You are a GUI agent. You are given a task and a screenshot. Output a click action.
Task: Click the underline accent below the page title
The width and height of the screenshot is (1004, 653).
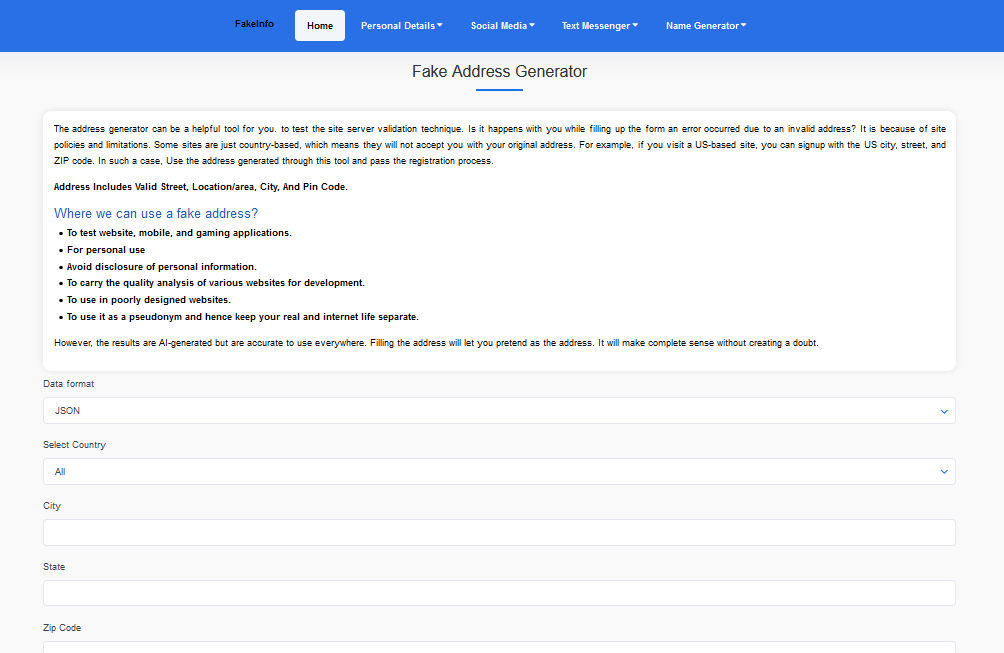(499, 90)
